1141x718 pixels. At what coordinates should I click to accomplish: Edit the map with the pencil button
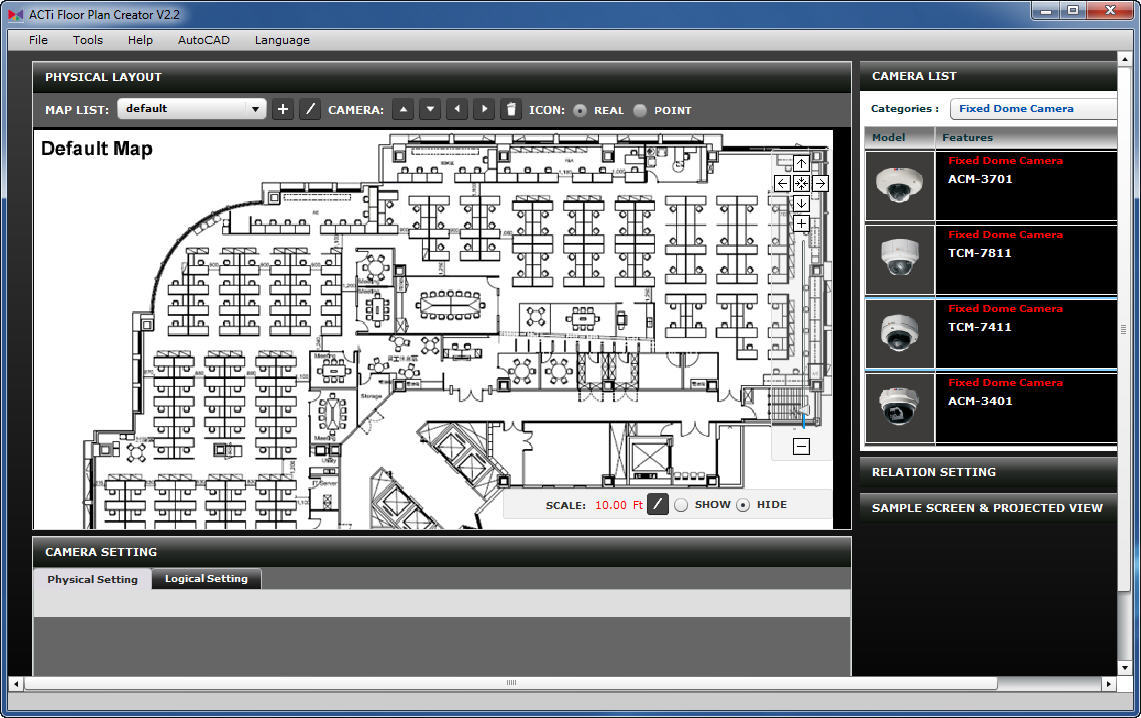[x=310, y=110]
